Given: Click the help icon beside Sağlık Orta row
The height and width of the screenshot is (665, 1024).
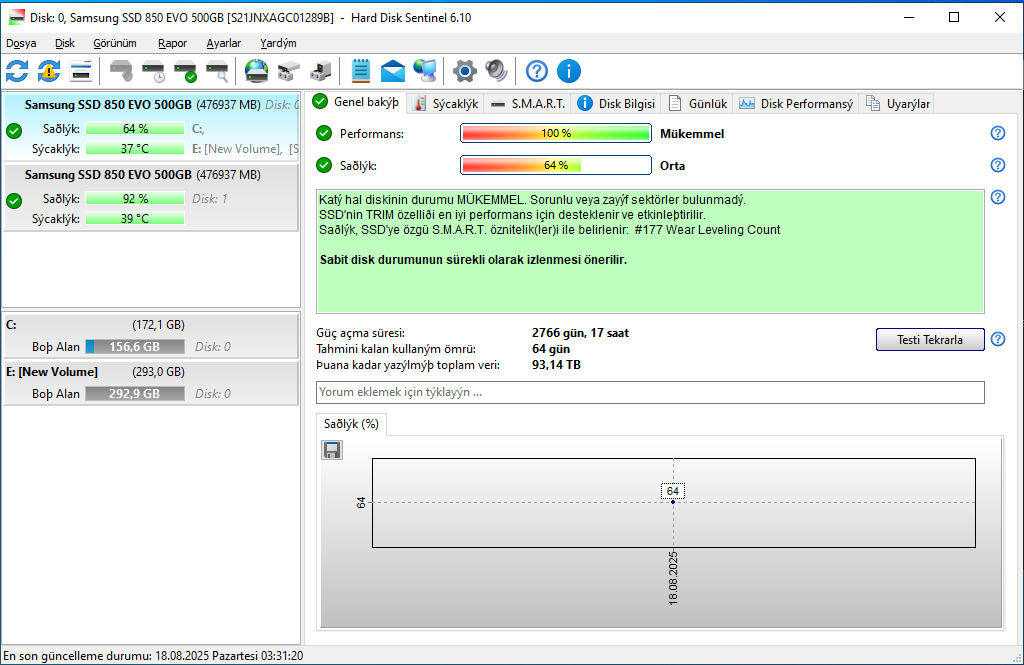Looking at the screenshot, I should tap(997, 165).
